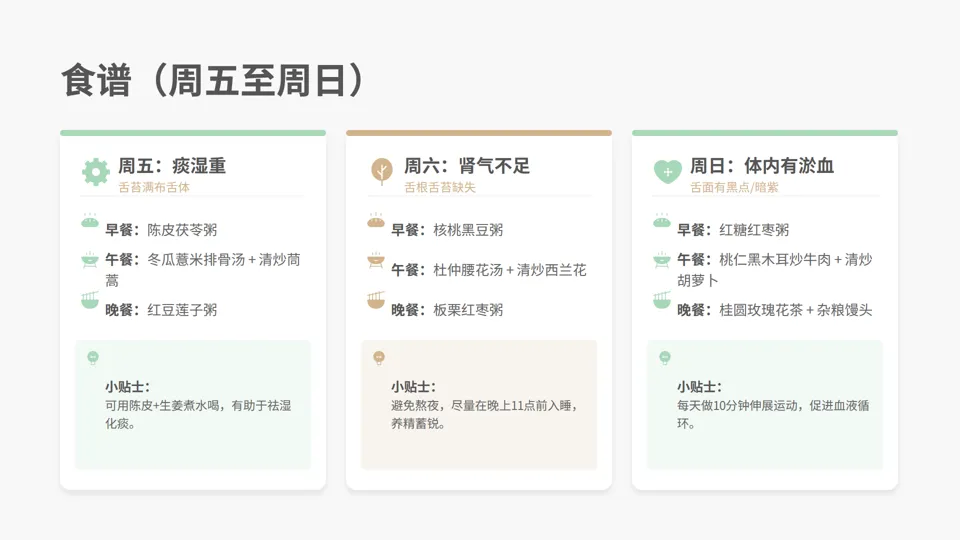Image resolution: width=960 pixels, height=540 pixels.
Task: Click the heading 周六：肾气不足
Action: 467,166
